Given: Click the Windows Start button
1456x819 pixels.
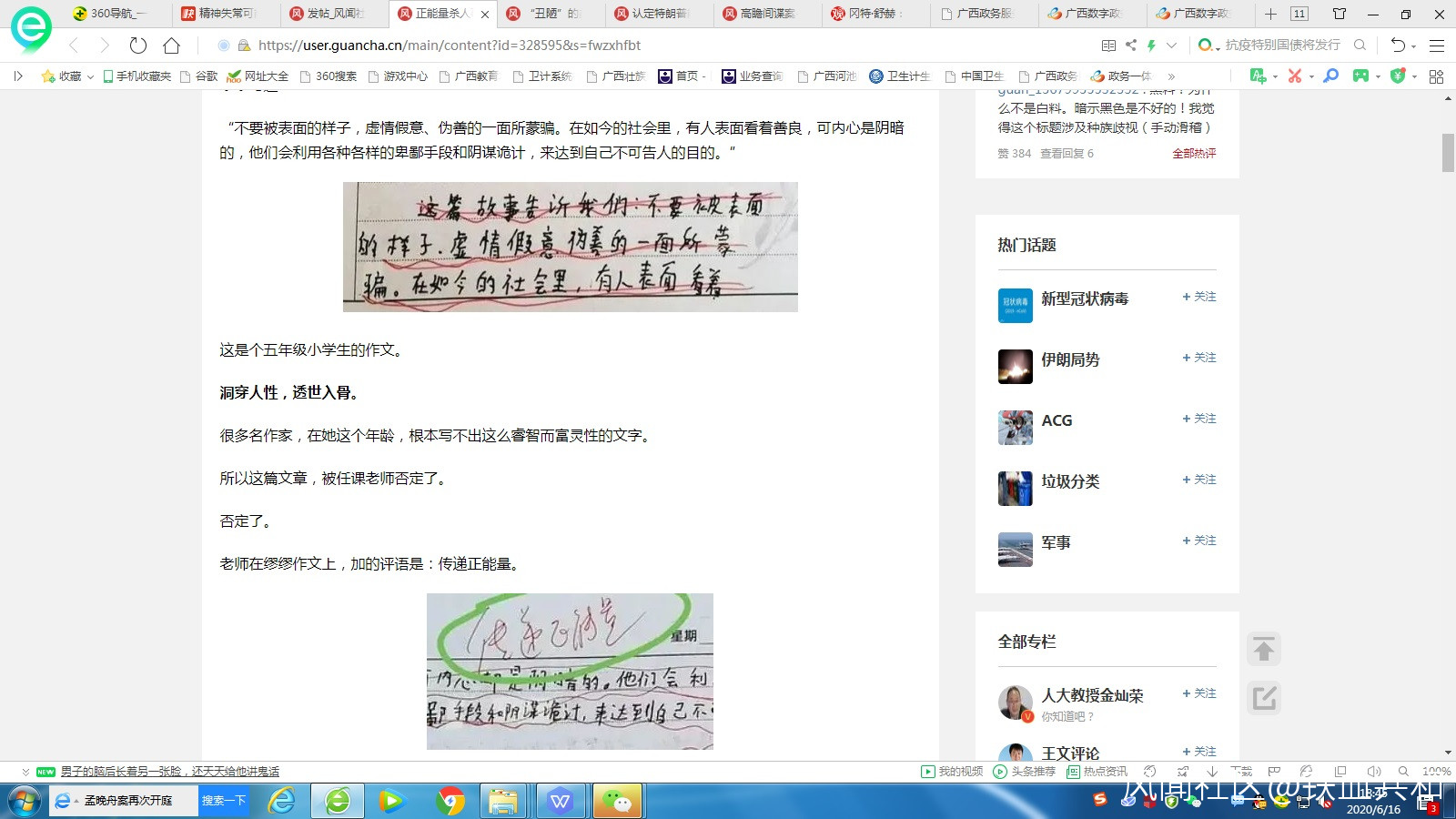Looking at the screenshot, I should (x=24, y=802).
